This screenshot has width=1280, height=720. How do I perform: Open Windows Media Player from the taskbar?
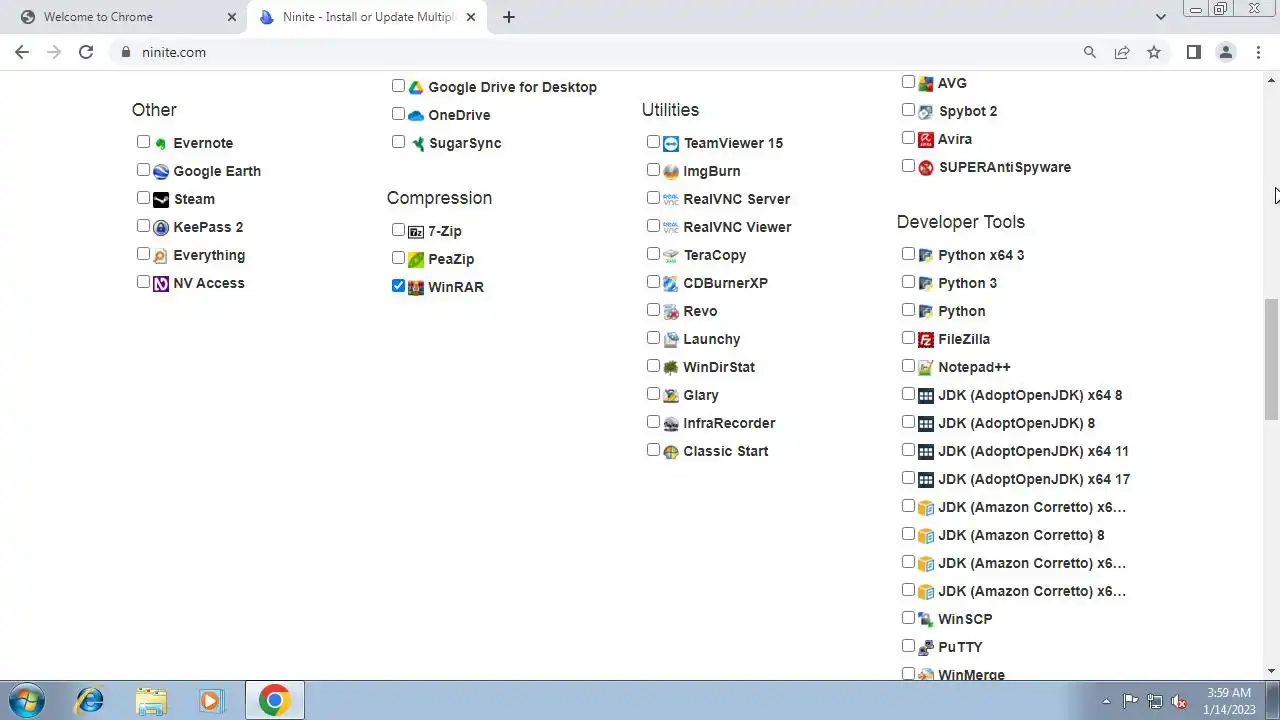click(211, 700)
